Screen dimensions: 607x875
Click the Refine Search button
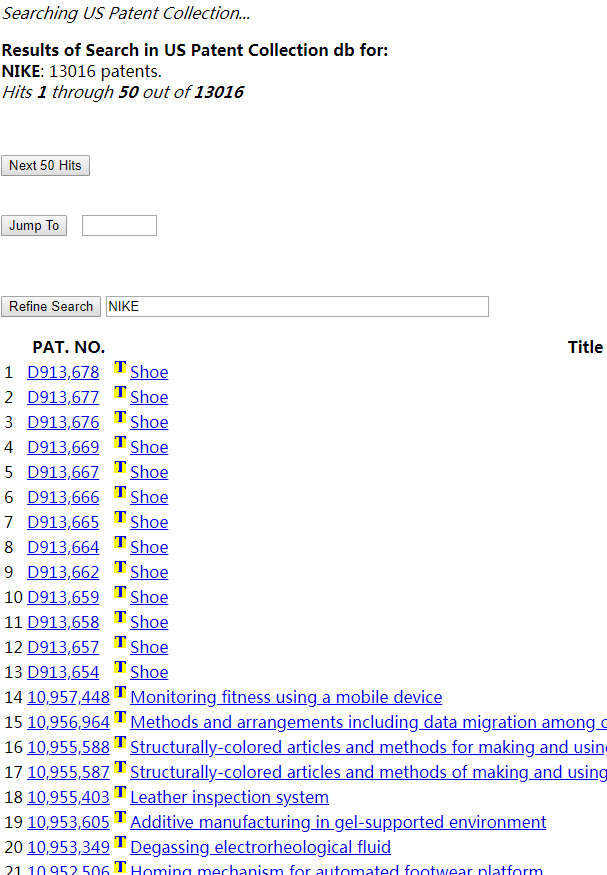pyautogui.click(x=51, y=307)
